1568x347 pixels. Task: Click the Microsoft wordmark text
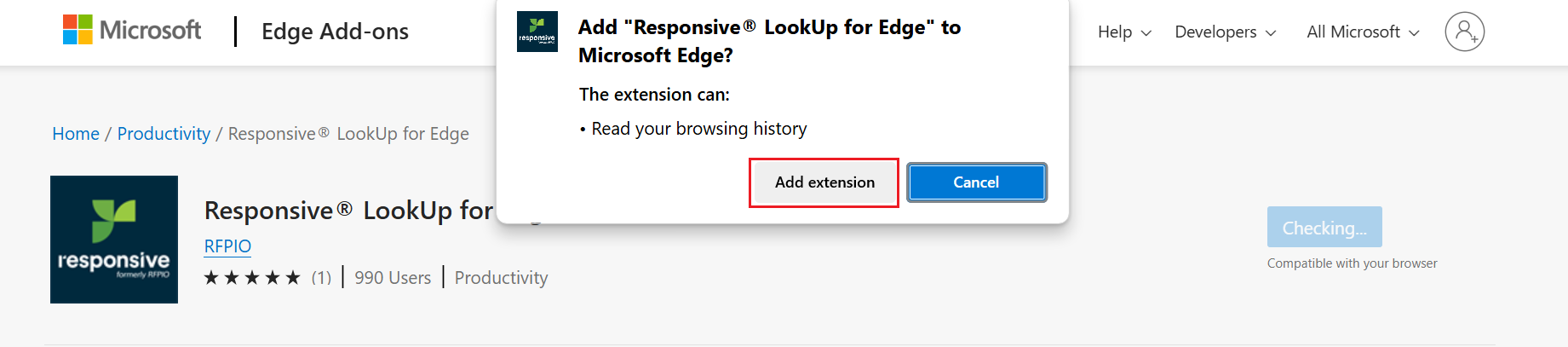150,31
